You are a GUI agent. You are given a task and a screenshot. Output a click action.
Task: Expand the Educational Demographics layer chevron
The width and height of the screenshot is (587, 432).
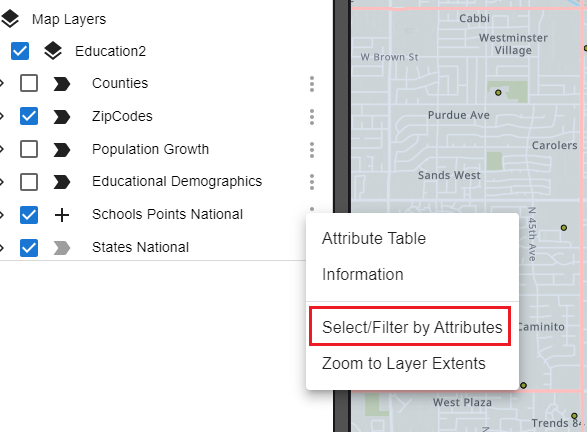coord(2,182)
